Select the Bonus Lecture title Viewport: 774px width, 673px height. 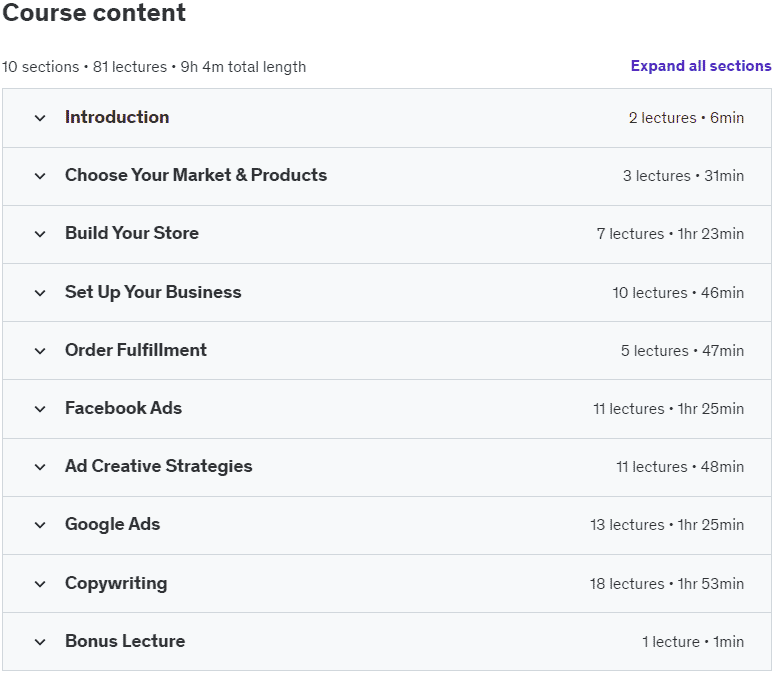click(125, 641)
